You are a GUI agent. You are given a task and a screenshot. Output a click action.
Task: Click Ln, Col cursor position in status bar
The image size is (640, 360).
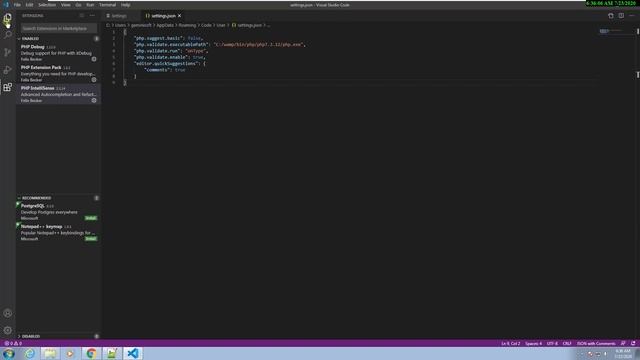pyautogui.click(x=510, y=343)
